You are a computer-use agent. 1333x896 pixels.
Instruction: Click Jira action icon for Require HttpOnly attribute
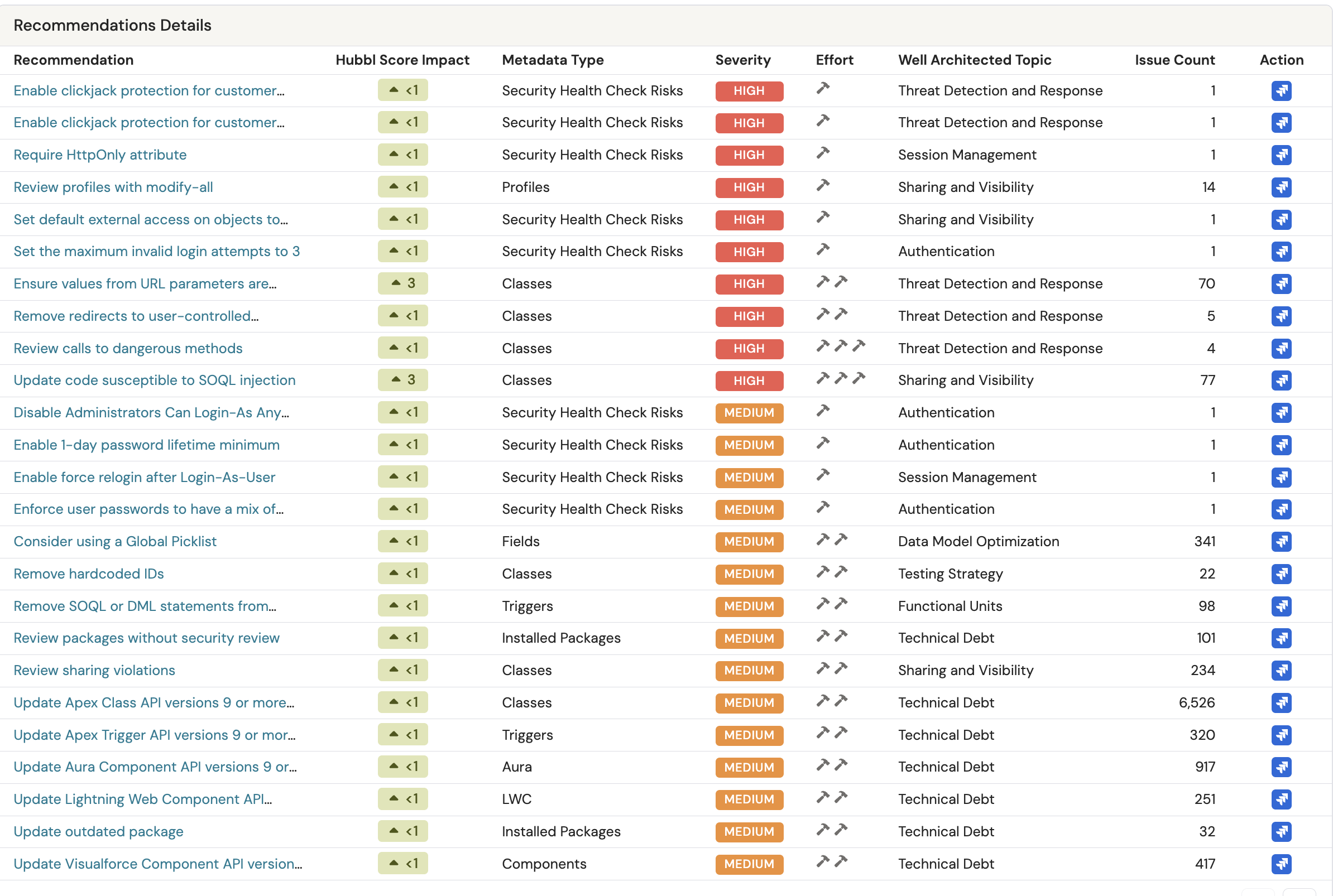pos(1281,155)
